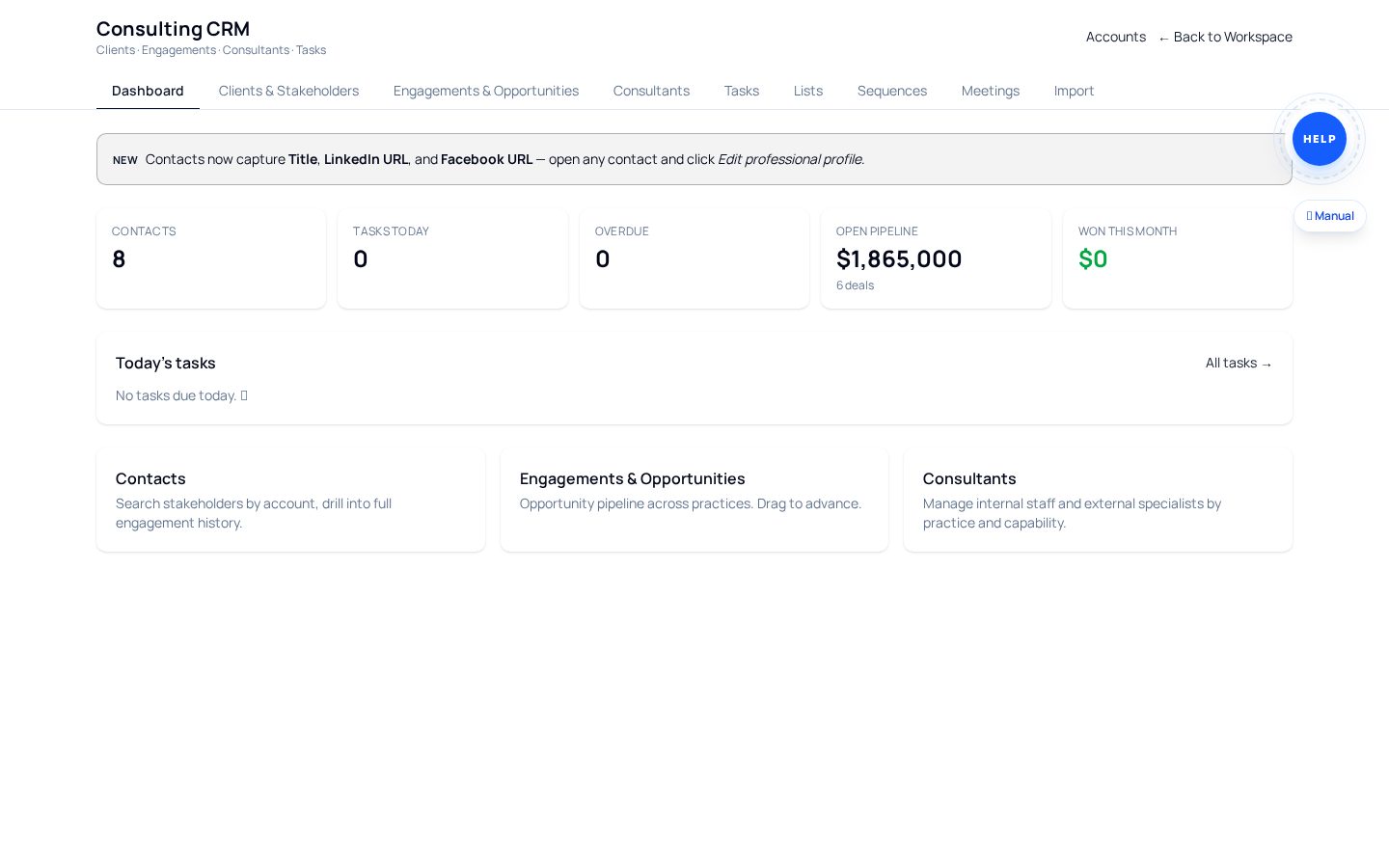Screen dimensions: 1389x868
Task: Open the Import tab
Action: [1074, 91]
